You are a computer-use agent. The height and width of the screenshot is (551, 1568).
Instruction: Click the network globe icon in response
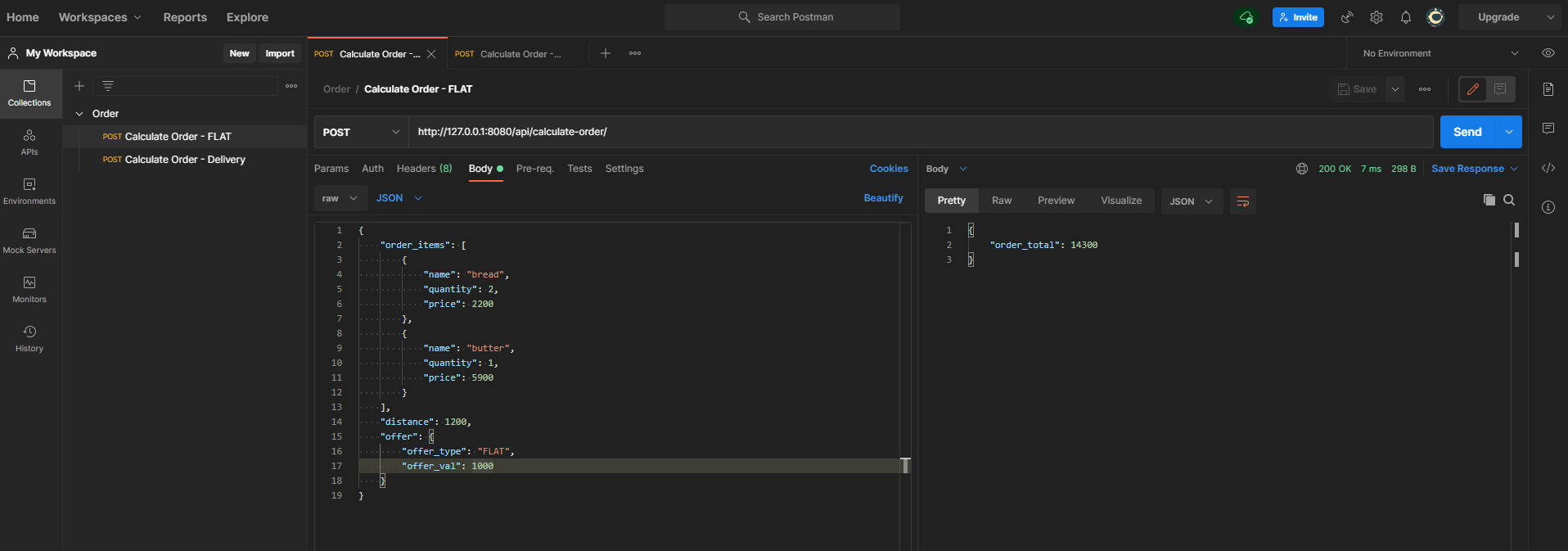[1302, 169]
